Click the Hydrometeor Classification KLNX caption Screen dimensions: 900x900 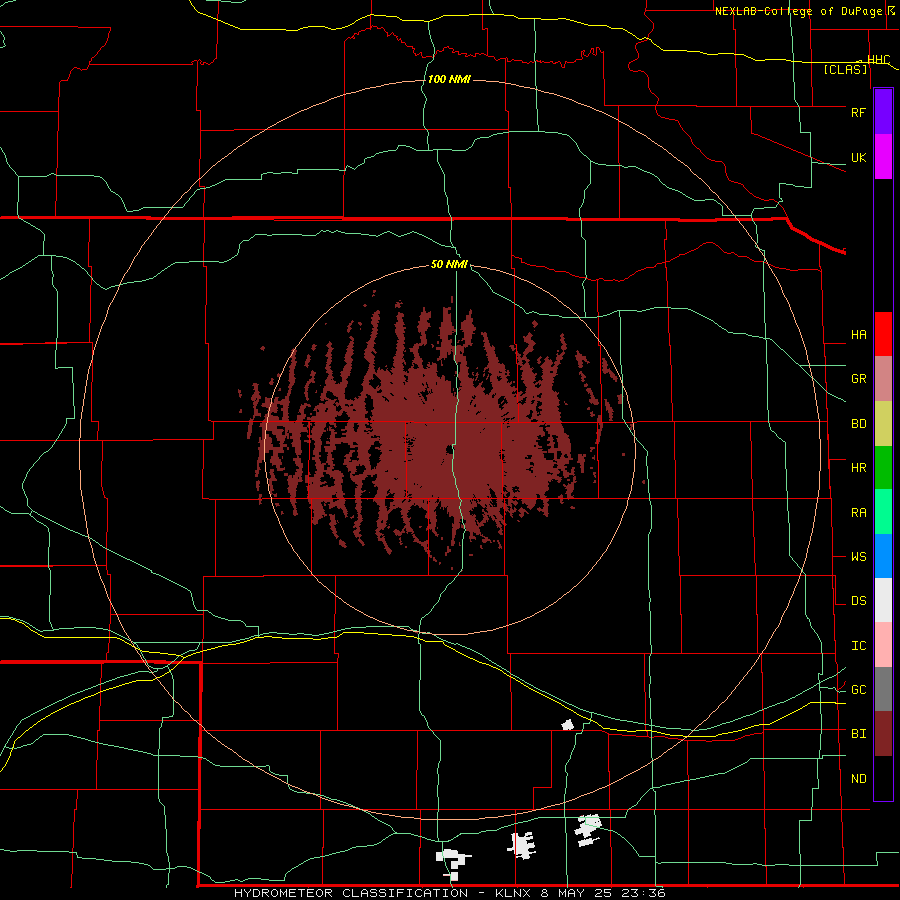pyautogui.click(x=450, y=893)
